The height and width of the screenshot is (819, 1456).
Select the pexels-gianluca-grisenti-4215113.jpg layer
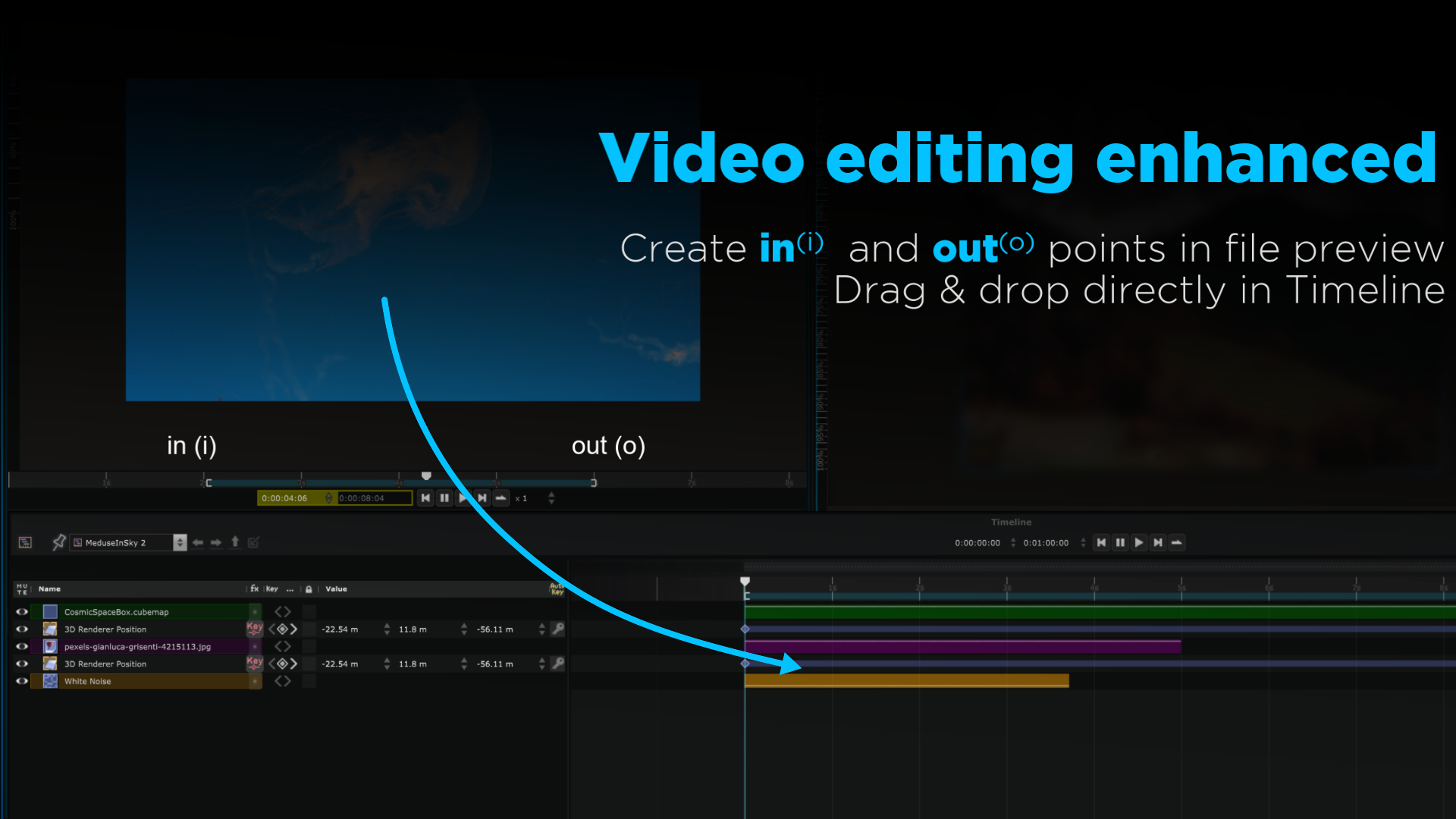pos(146,647)
